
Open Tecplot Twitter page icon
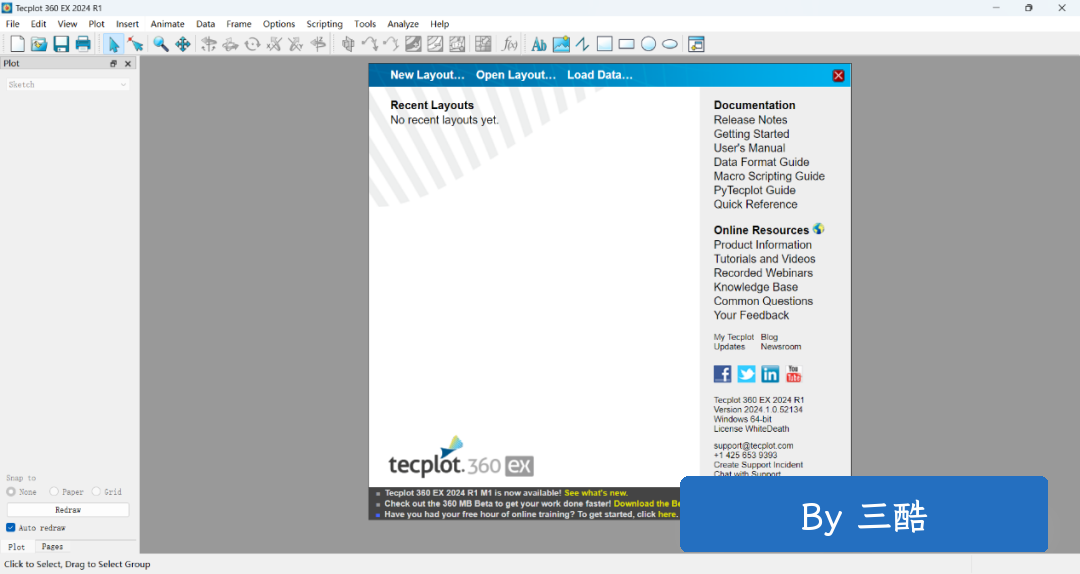pyautogui.click(x=747, y=374)
